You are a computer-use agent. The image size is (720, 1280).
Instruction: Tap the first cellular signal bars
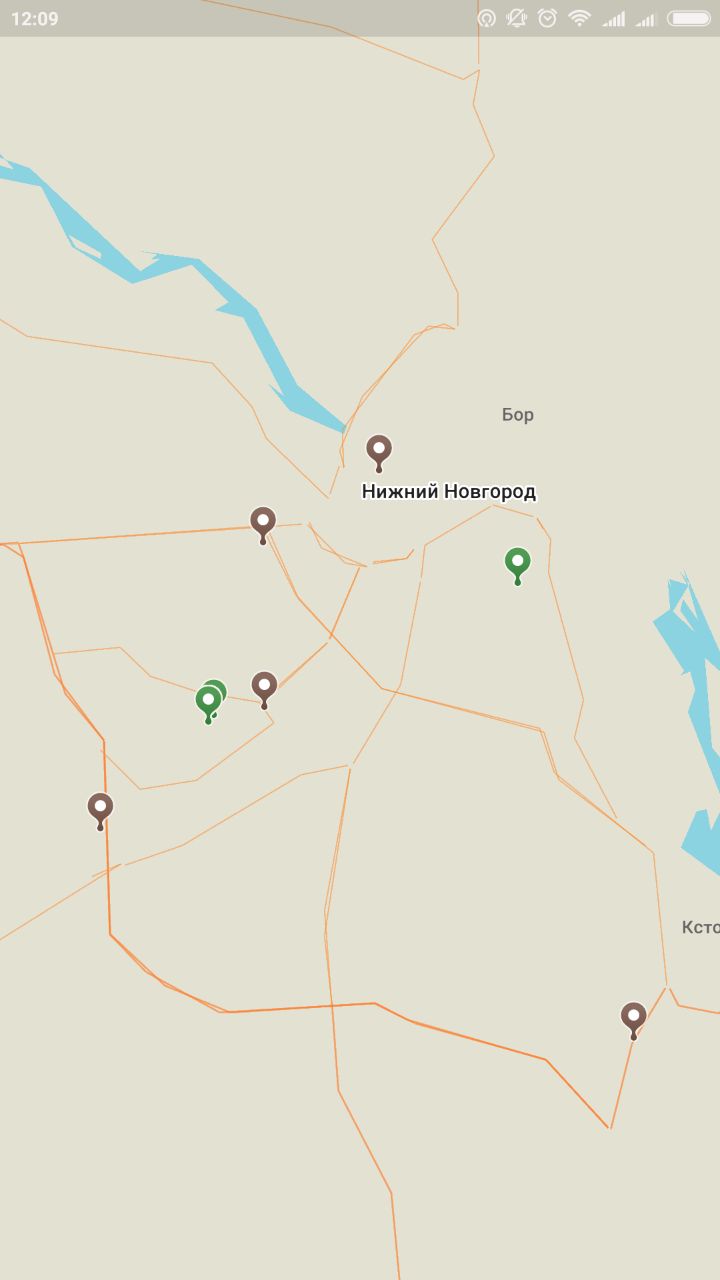tap(614, 18)
